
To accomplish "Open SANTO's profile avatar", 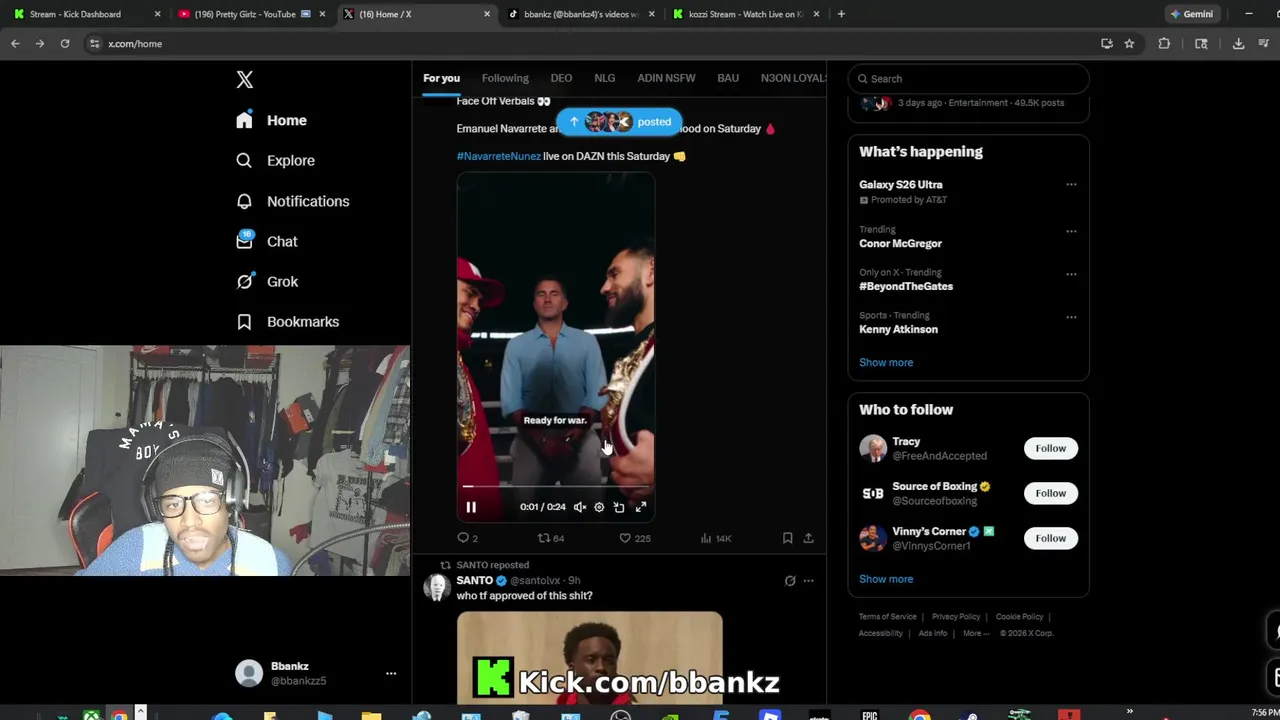I will tap(437, 587).
